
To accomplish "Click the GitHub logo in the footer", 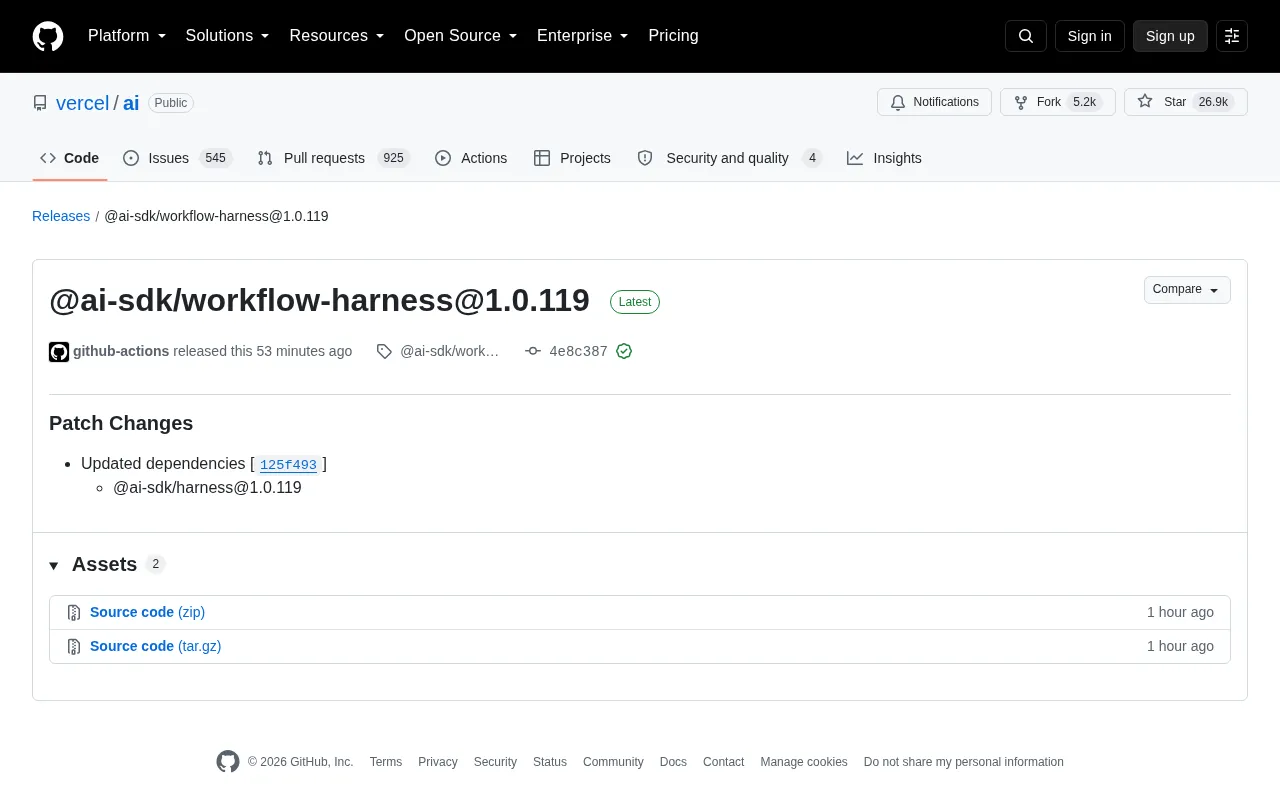I will (x=228, y=762).
